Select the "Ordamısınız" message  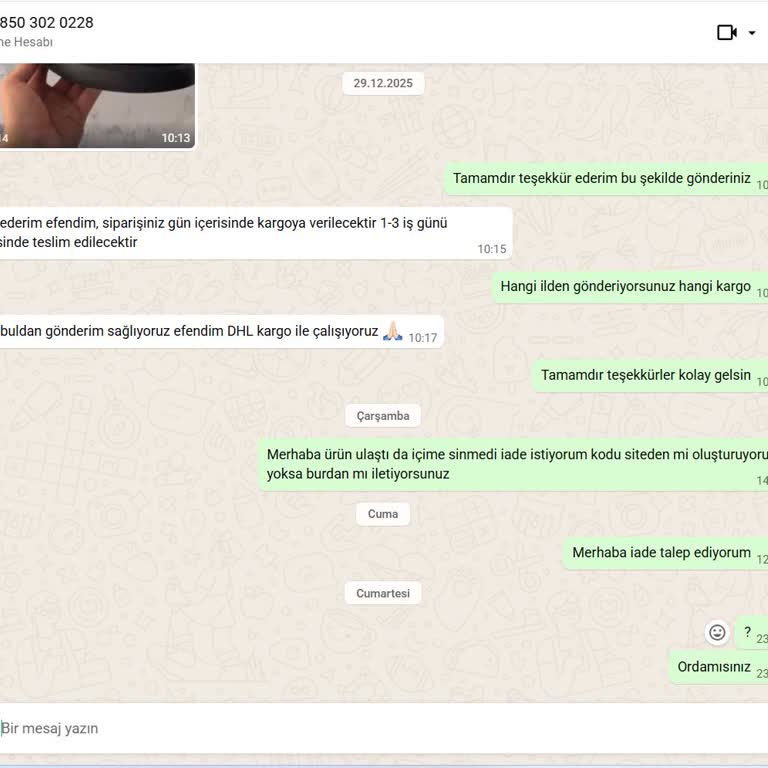719,667
